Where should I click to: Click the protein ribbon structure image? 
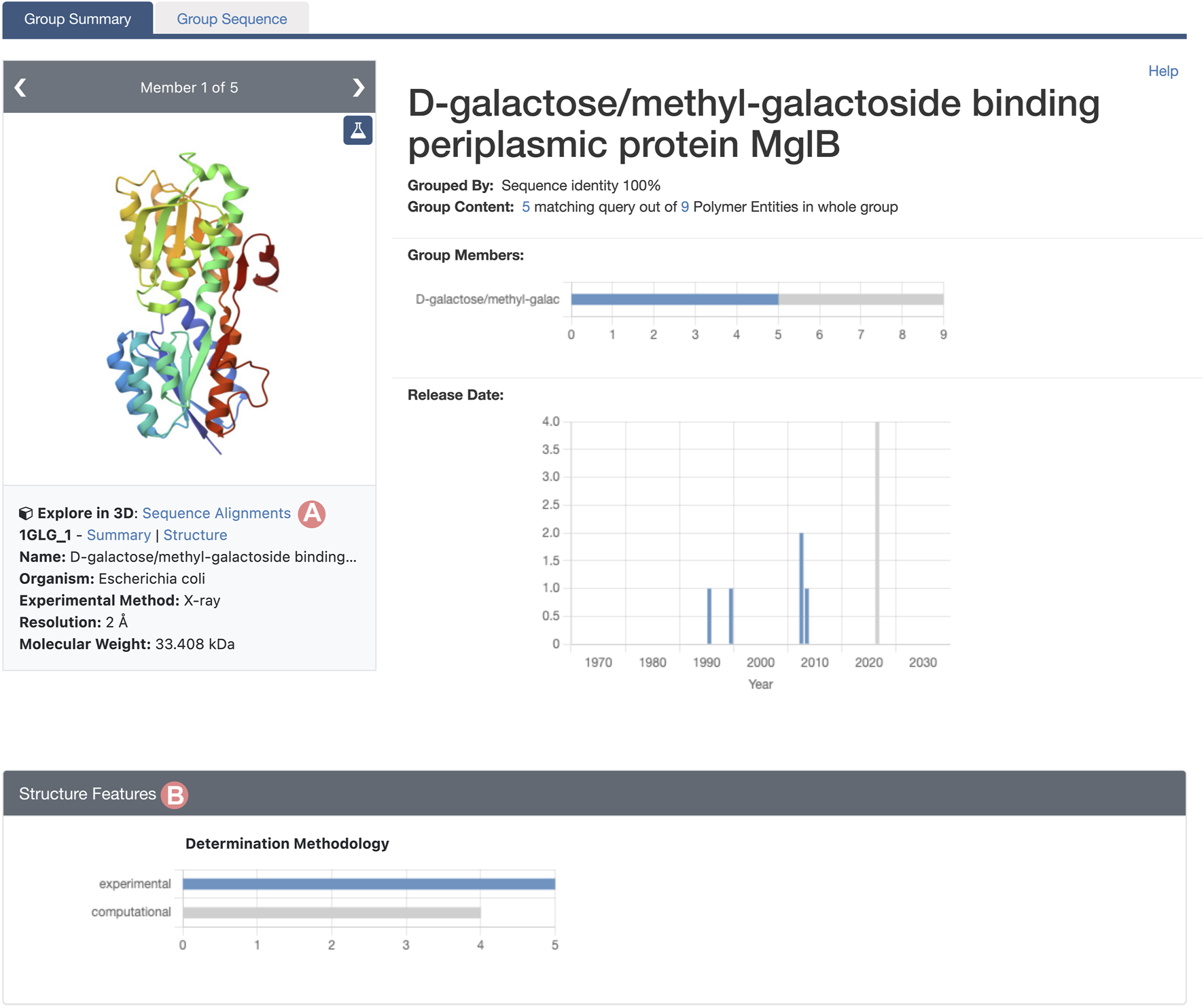pos(194,302)
